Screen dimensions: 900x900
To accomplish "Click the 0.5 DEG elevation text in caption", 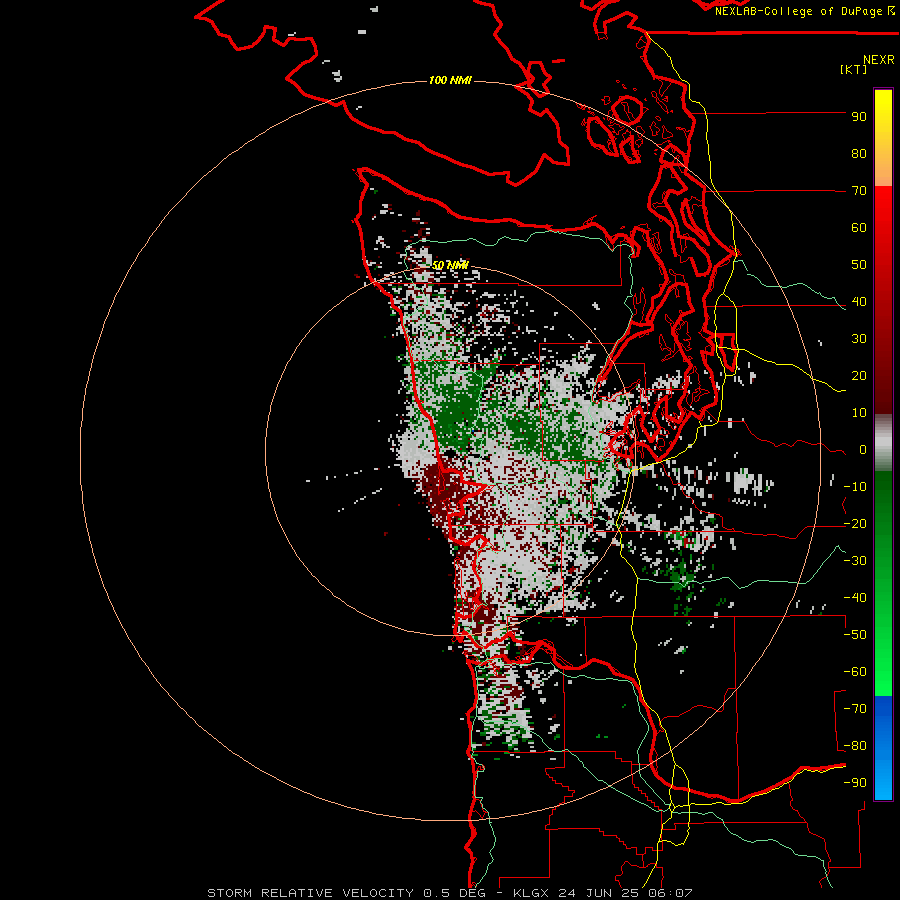I will pos(454,893).
